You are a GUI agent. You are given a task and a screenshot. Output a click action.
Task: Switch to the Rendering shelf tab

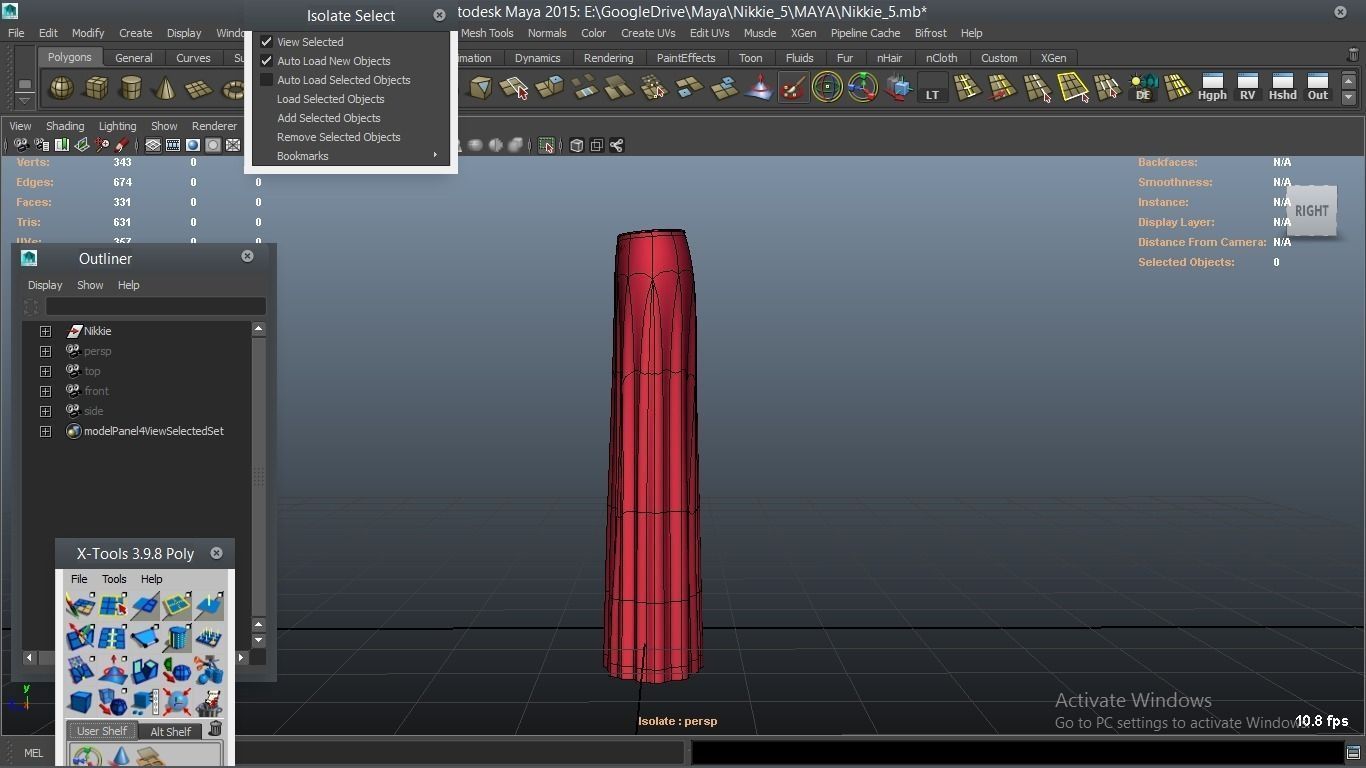(x=608, y=58)
